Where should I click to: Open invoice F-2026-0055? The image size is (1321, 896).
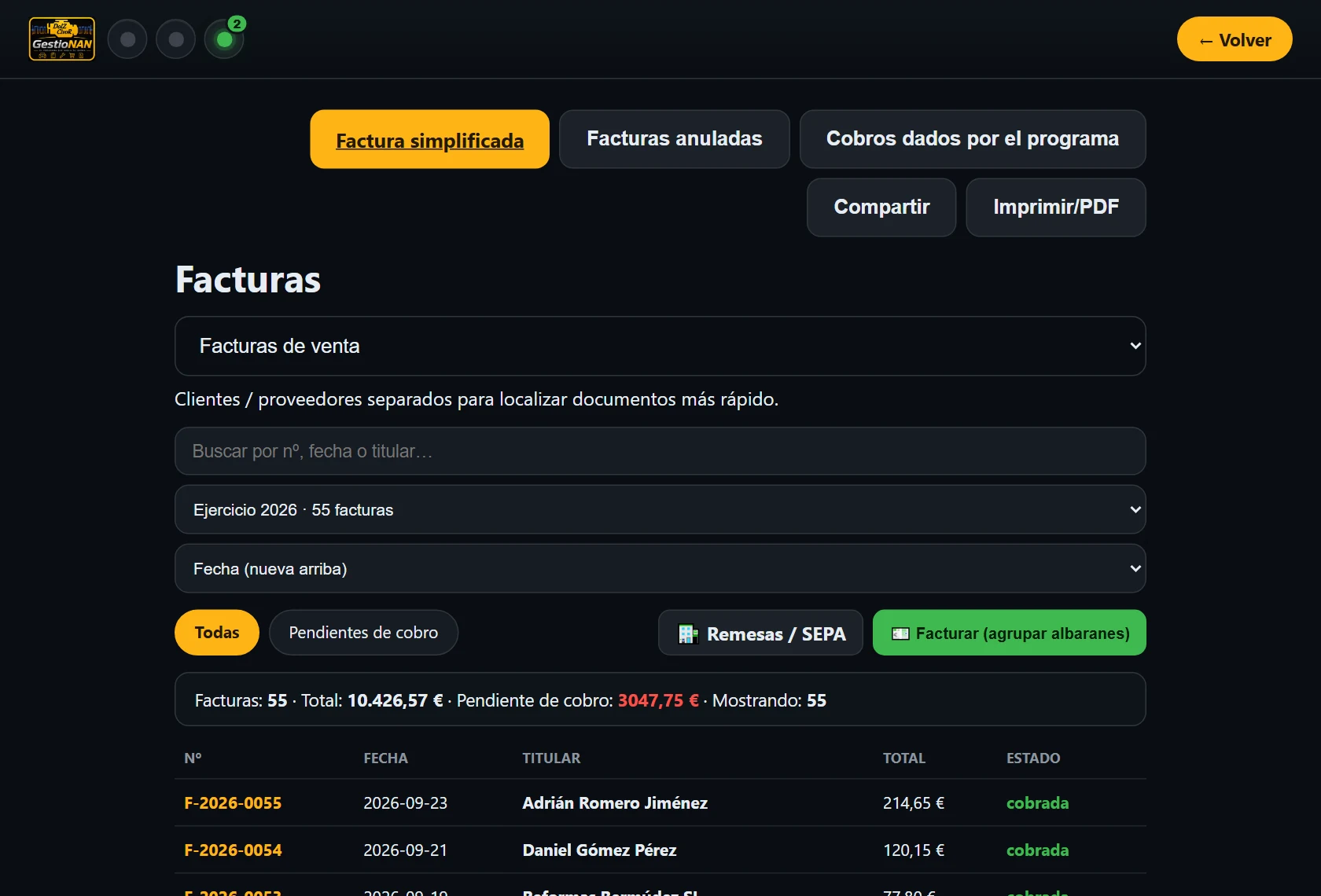[x=233, y=803]
